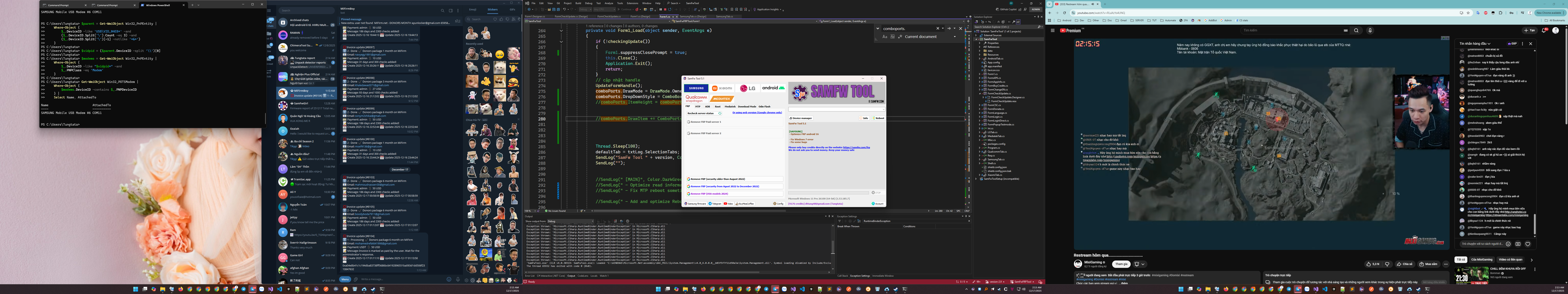Open the YouTube hamburger guide menu
The height and width of the screenshot is (294, 1568).
tap(1052, 30)
